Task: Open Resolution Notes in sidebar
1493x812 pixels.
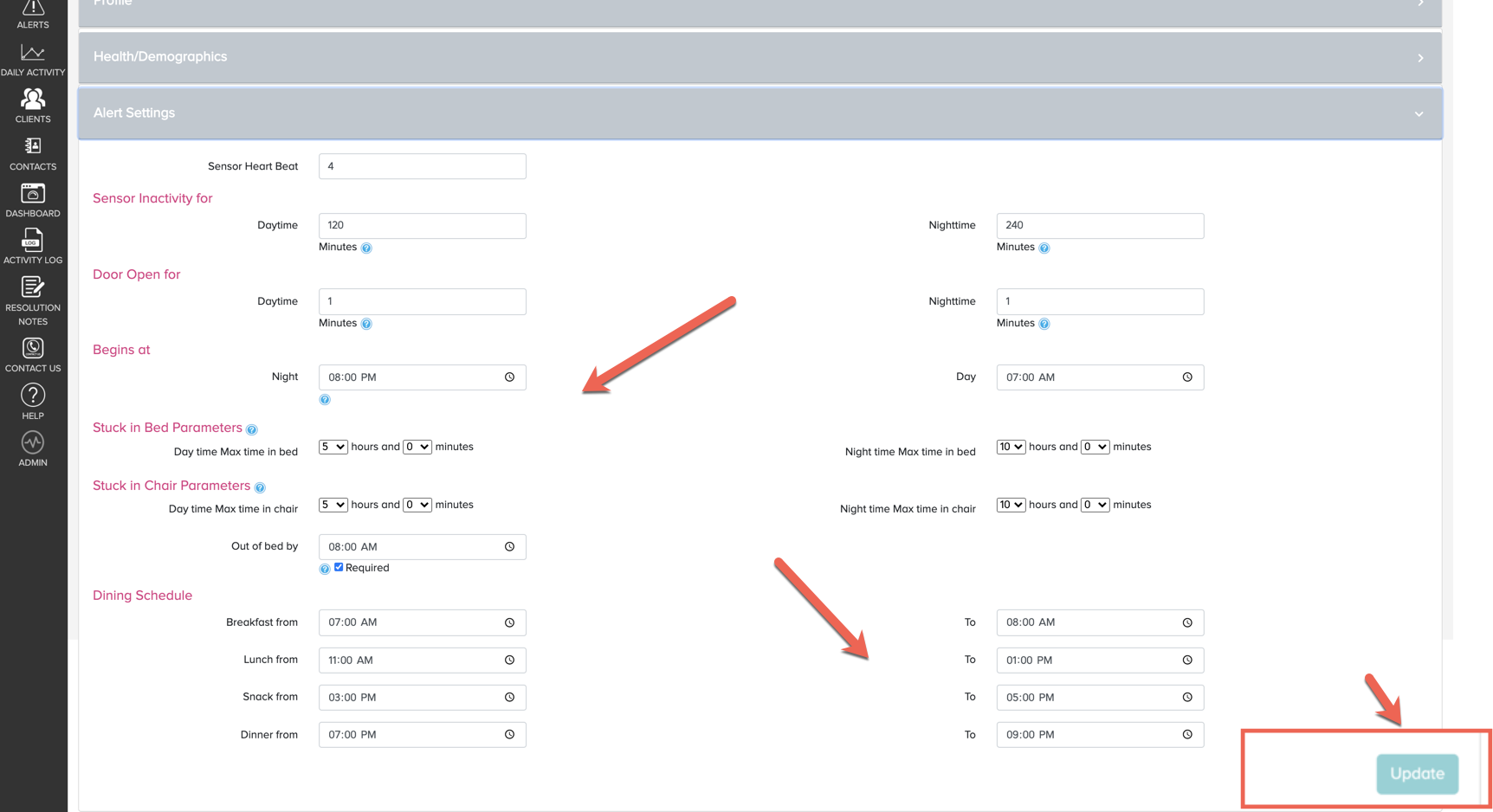Action: (33, 300)
